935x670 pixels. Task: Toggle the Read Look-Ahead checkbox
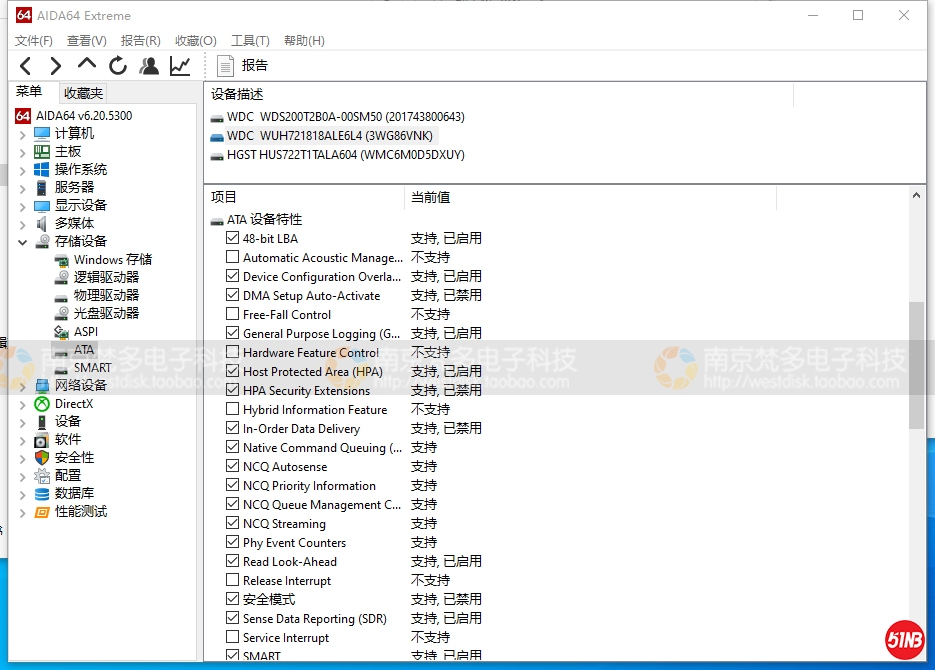233,561
